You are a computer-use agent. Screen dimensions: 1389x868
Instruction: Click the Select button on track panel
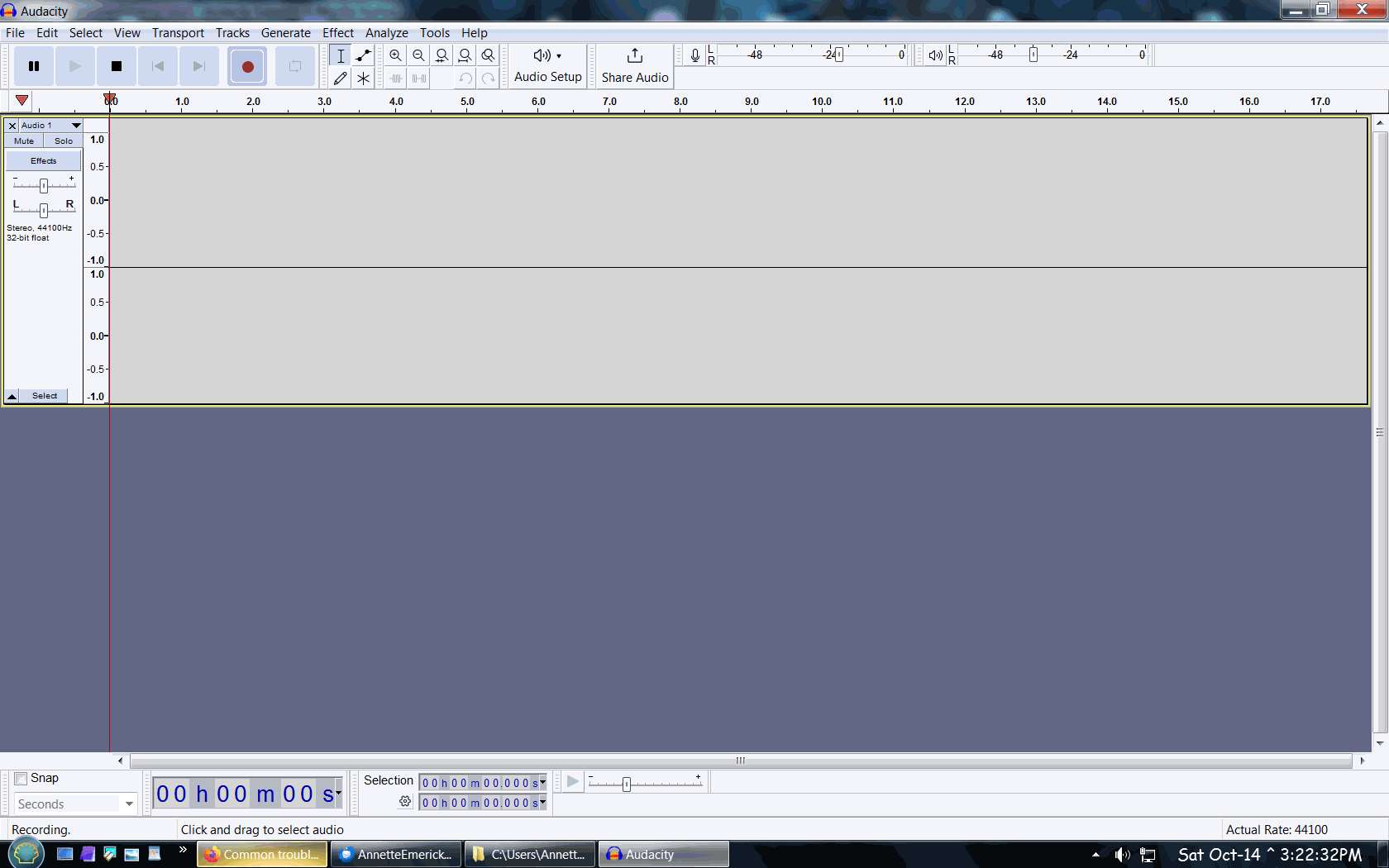point(45,396)
